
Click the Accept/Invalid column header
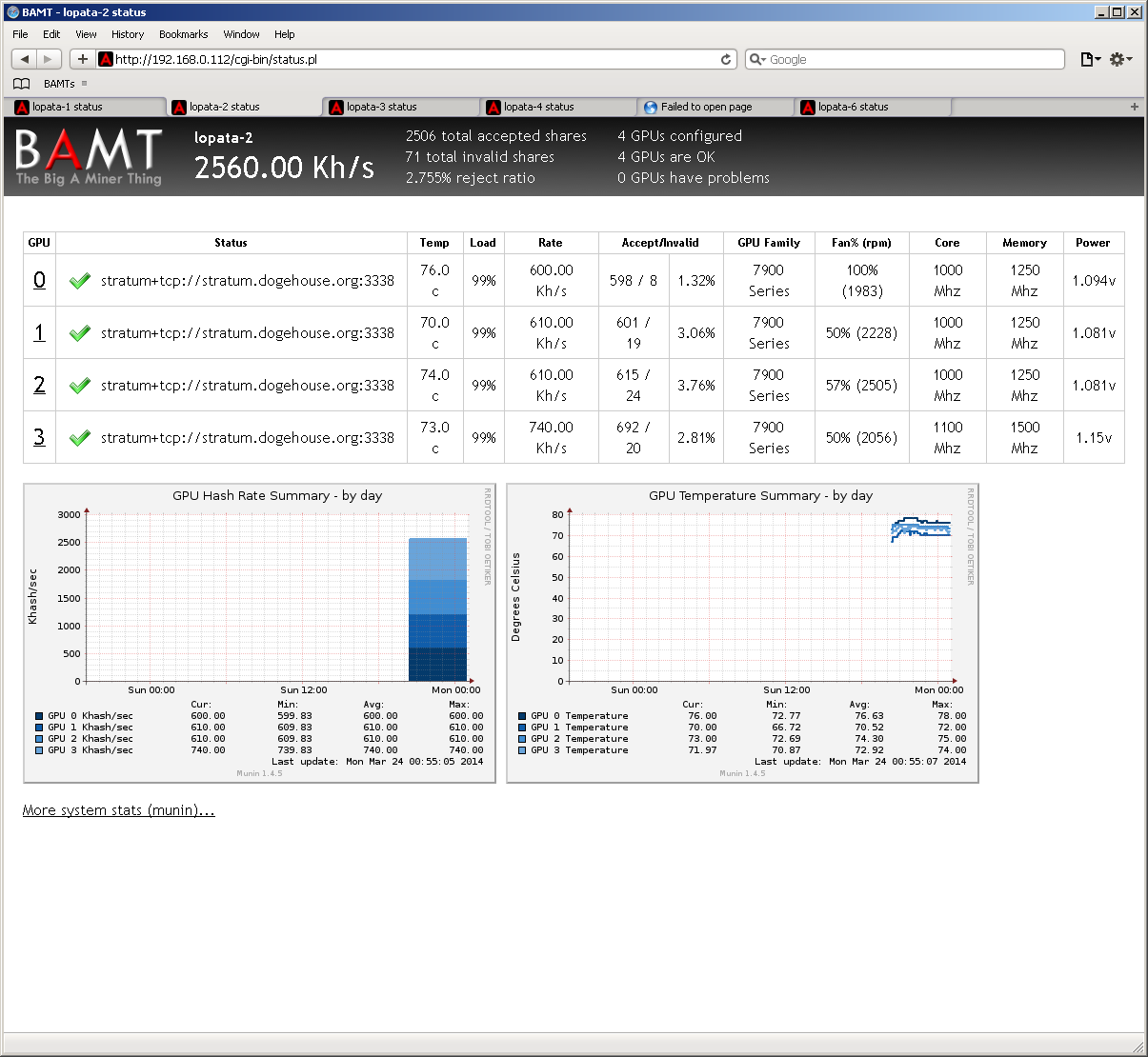660,243
